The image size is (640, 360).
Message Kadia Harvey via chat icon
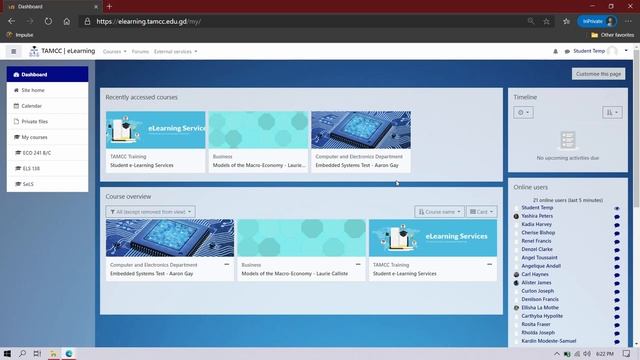pos(617,225)
